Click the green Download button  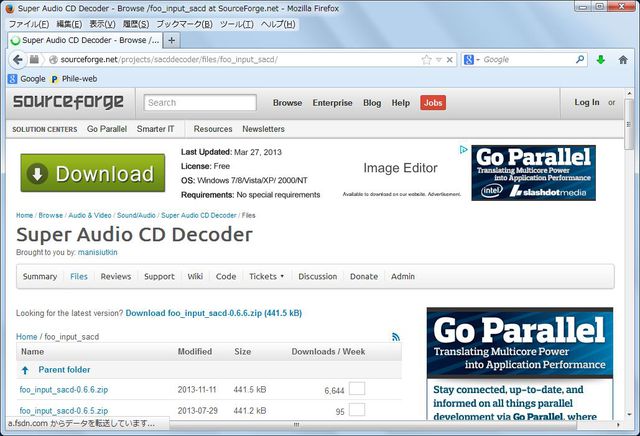(93, 173)
